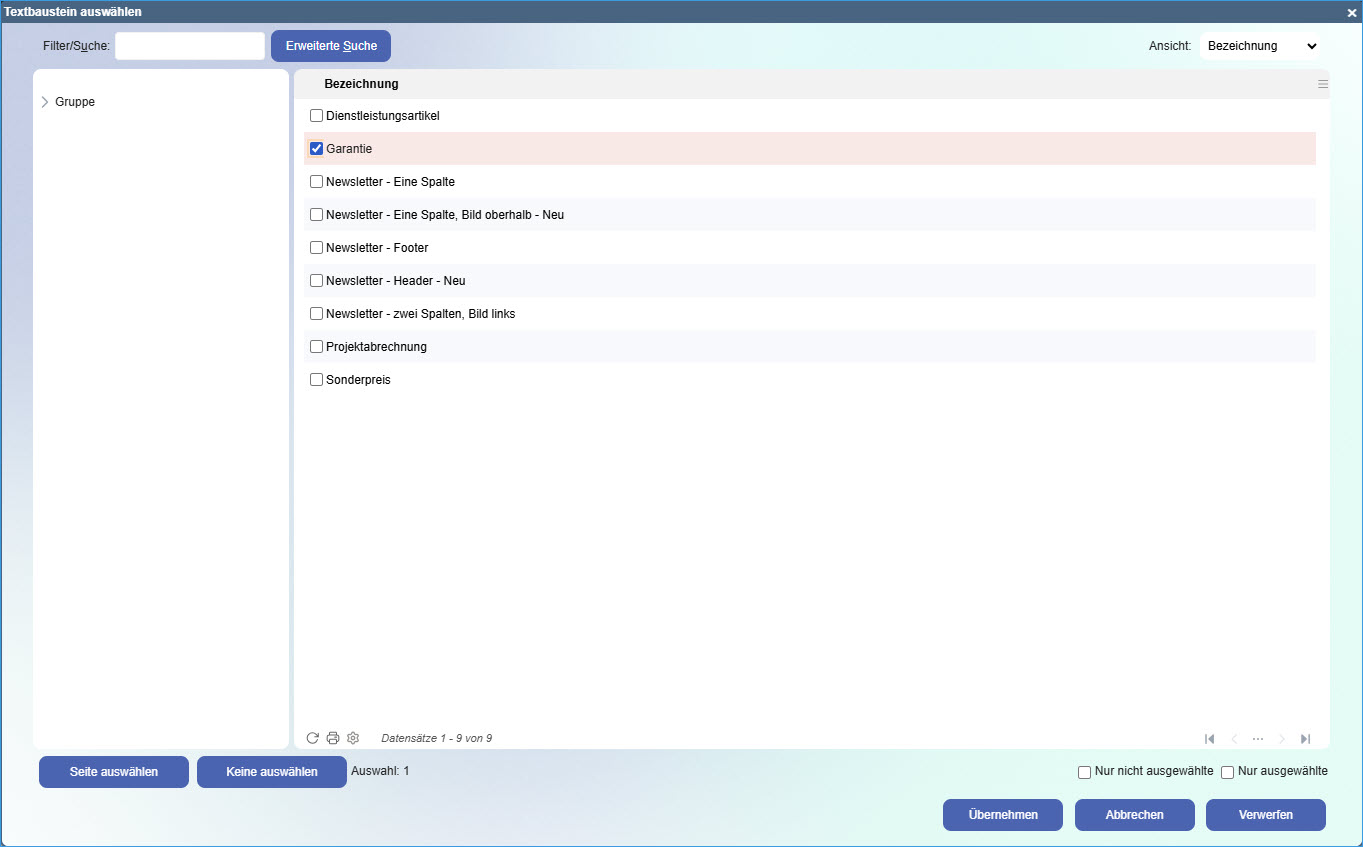Check the Sonderpreis checkbox
The height and width of the screenshot is (847, 1363).
(x=317, y=380)
